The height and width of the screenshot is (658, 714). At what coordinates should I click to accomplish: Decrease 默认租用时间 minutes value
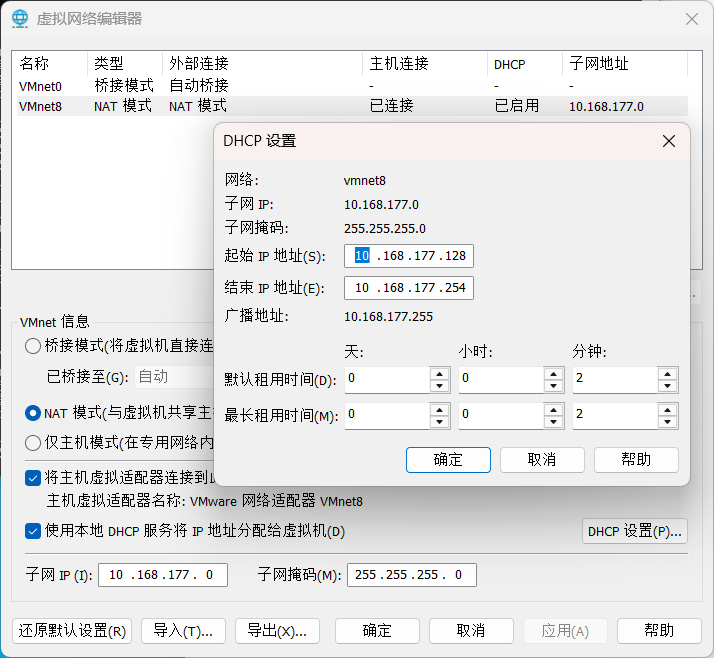tap(668, 386)
